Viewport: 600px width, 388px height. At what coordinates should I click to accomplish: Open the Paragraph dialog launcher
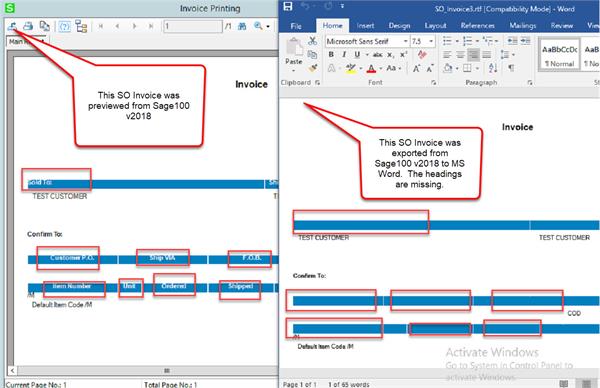(x=530, y=82)
